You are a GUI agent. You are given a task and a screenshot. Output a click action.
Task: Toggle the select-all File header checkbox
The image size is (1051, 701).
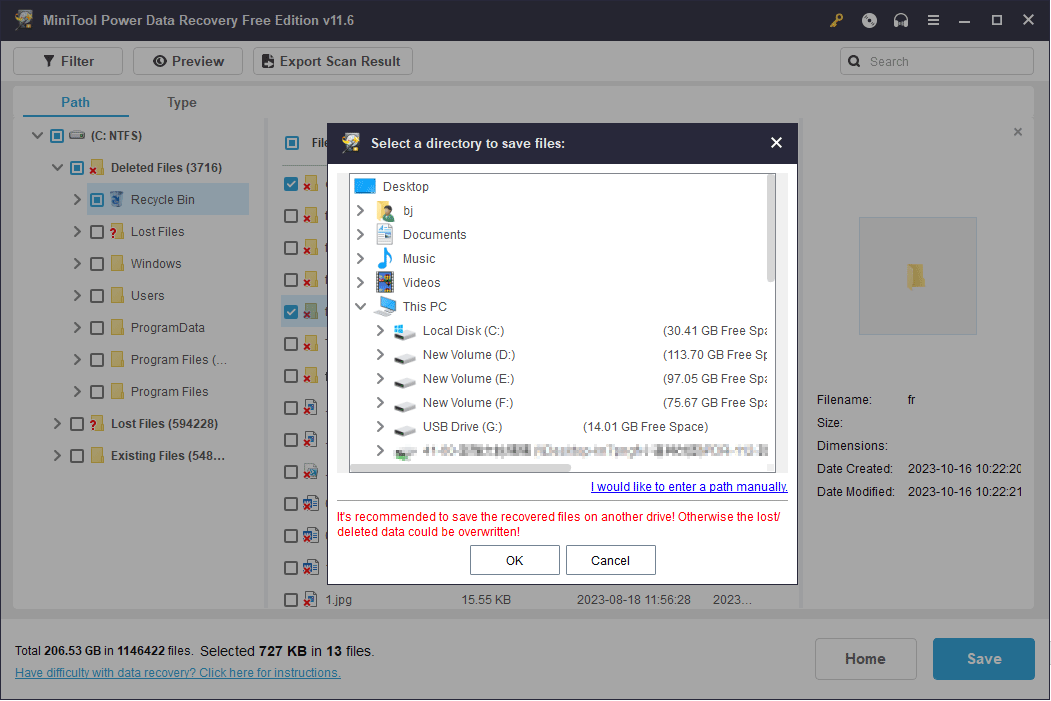click(292, 143)
